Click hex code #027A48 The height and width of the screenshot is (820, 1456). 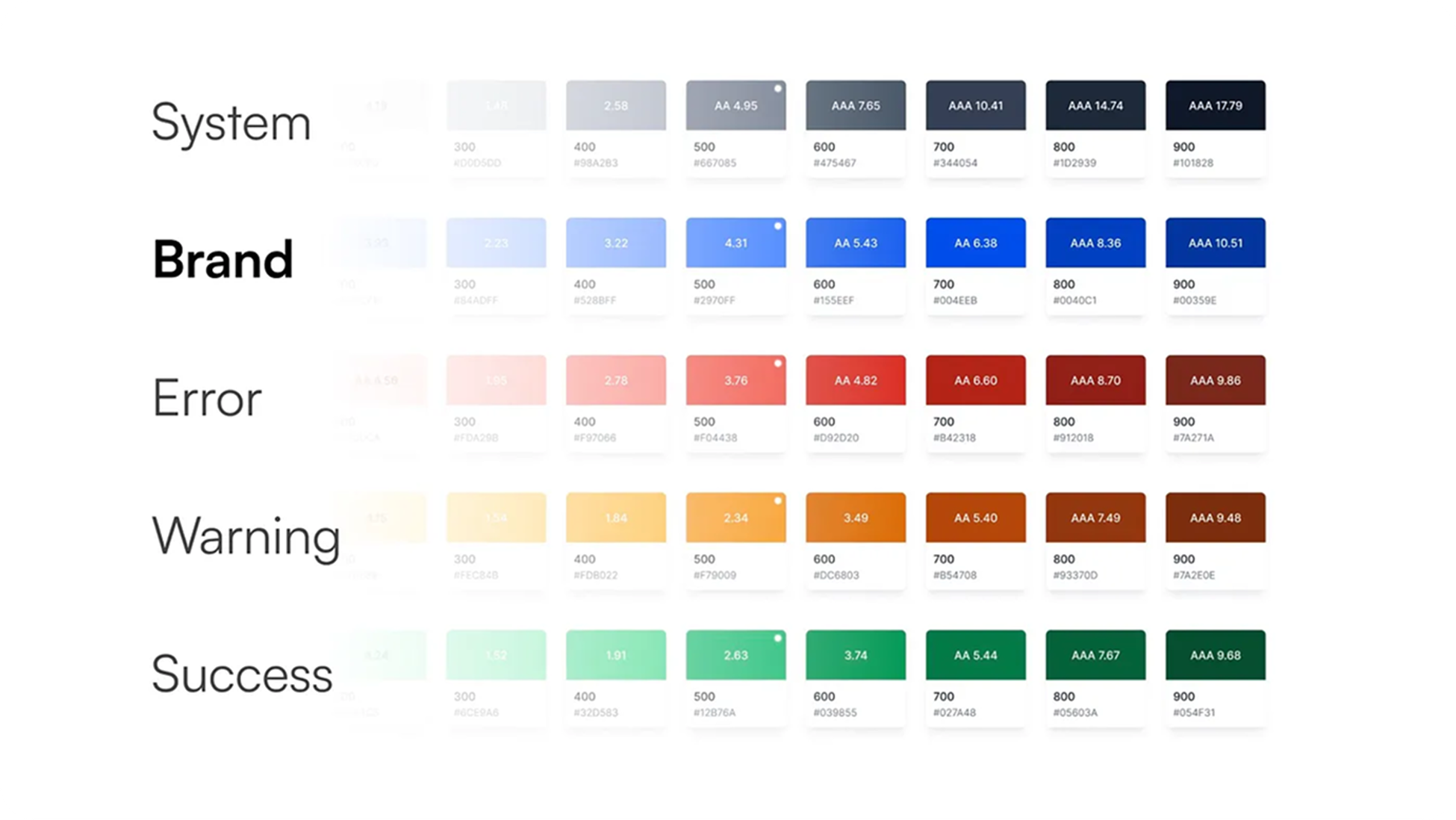point(954,712)
